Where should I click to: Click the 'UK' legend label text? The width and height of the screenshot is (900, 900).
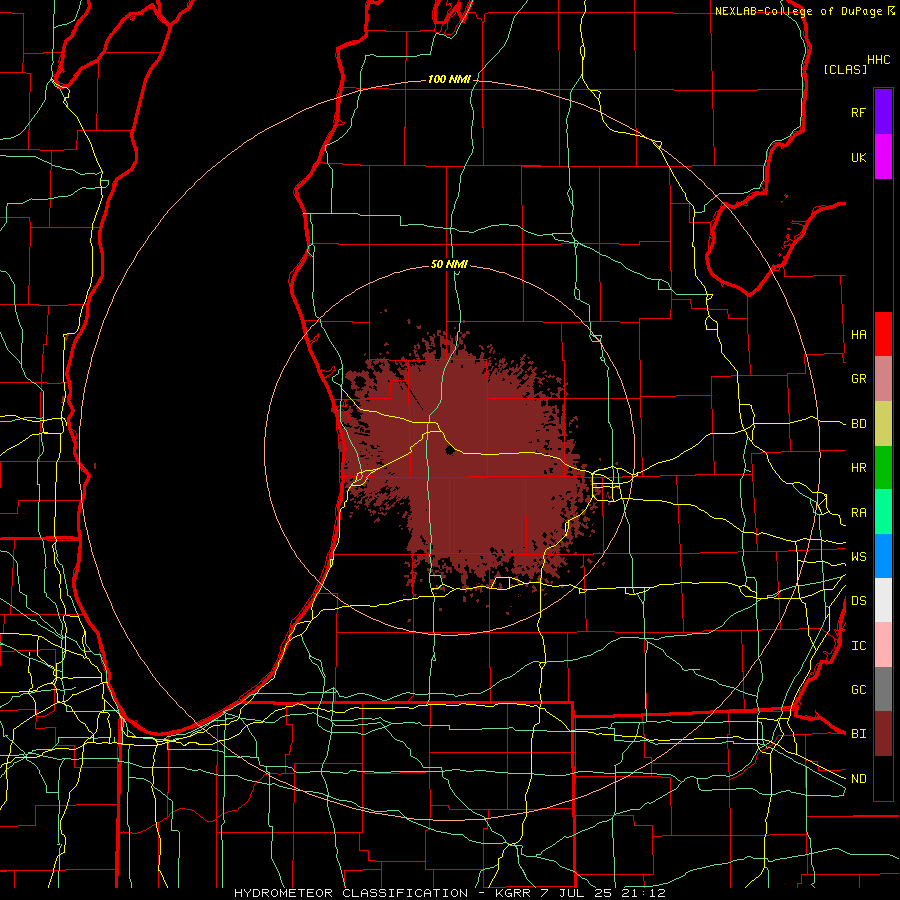[x=858, y=157]
